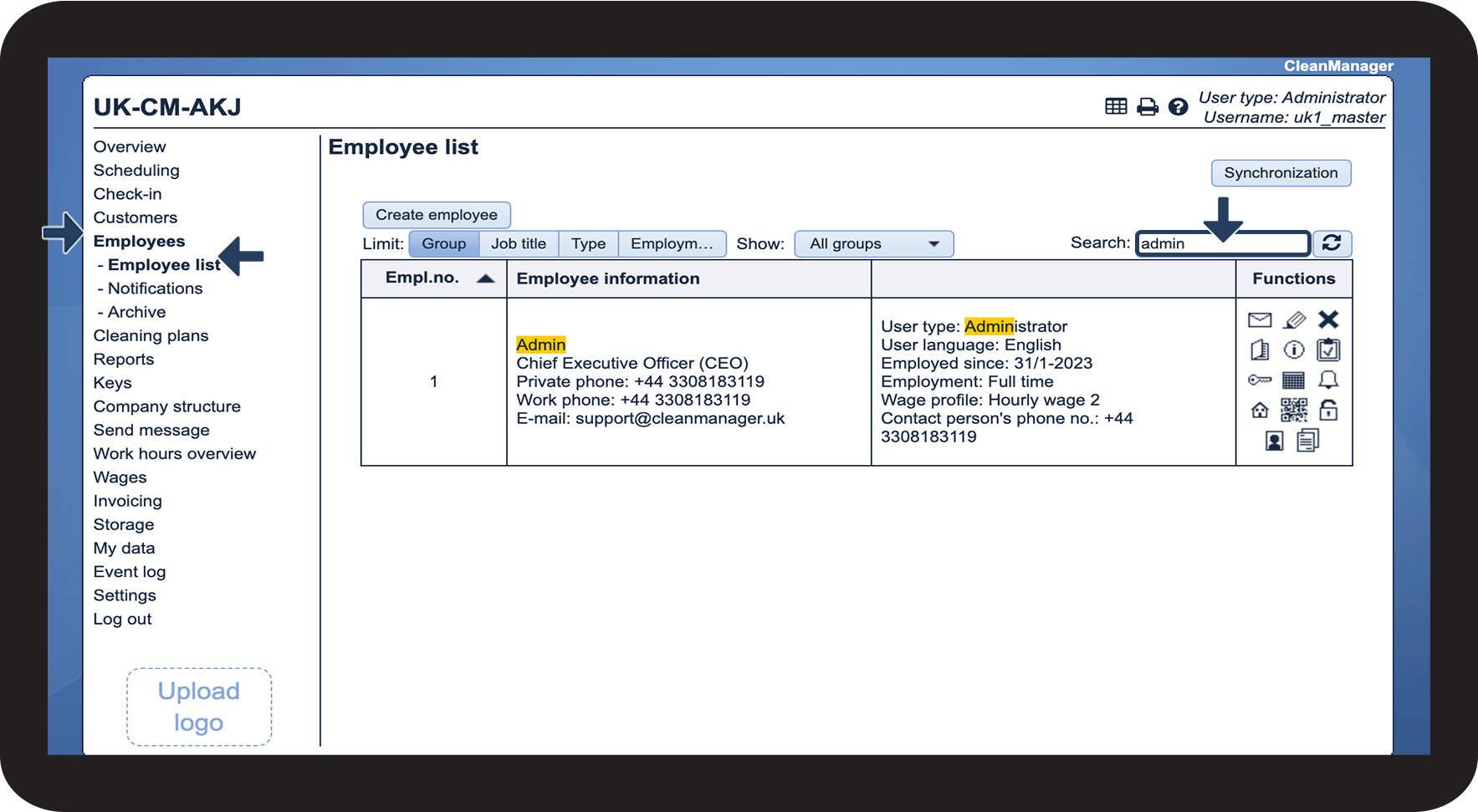Go to Company structure

167,406
